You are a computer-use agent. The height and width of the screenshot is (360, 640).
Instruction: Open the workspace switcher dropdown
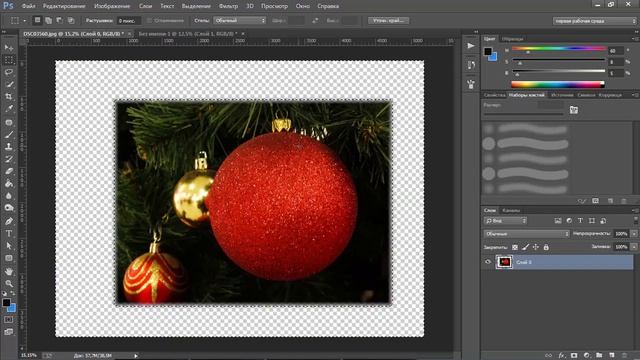pyautogui.click(x=595, y=21)
